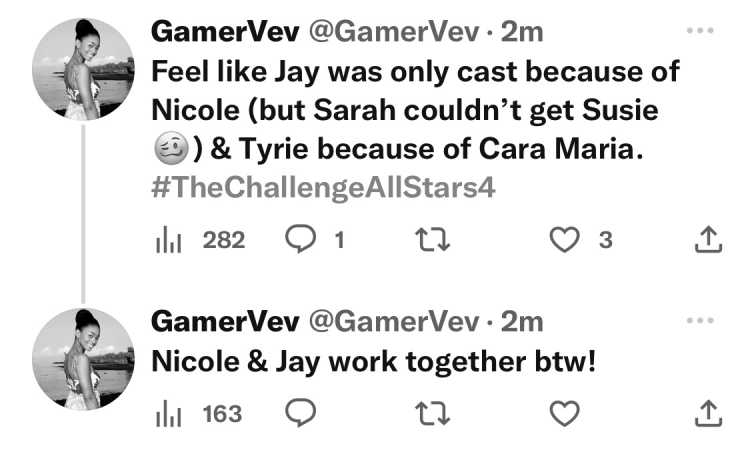Open GamerVev profile name on first tweet
750x452 pixels.
[225, 32]
